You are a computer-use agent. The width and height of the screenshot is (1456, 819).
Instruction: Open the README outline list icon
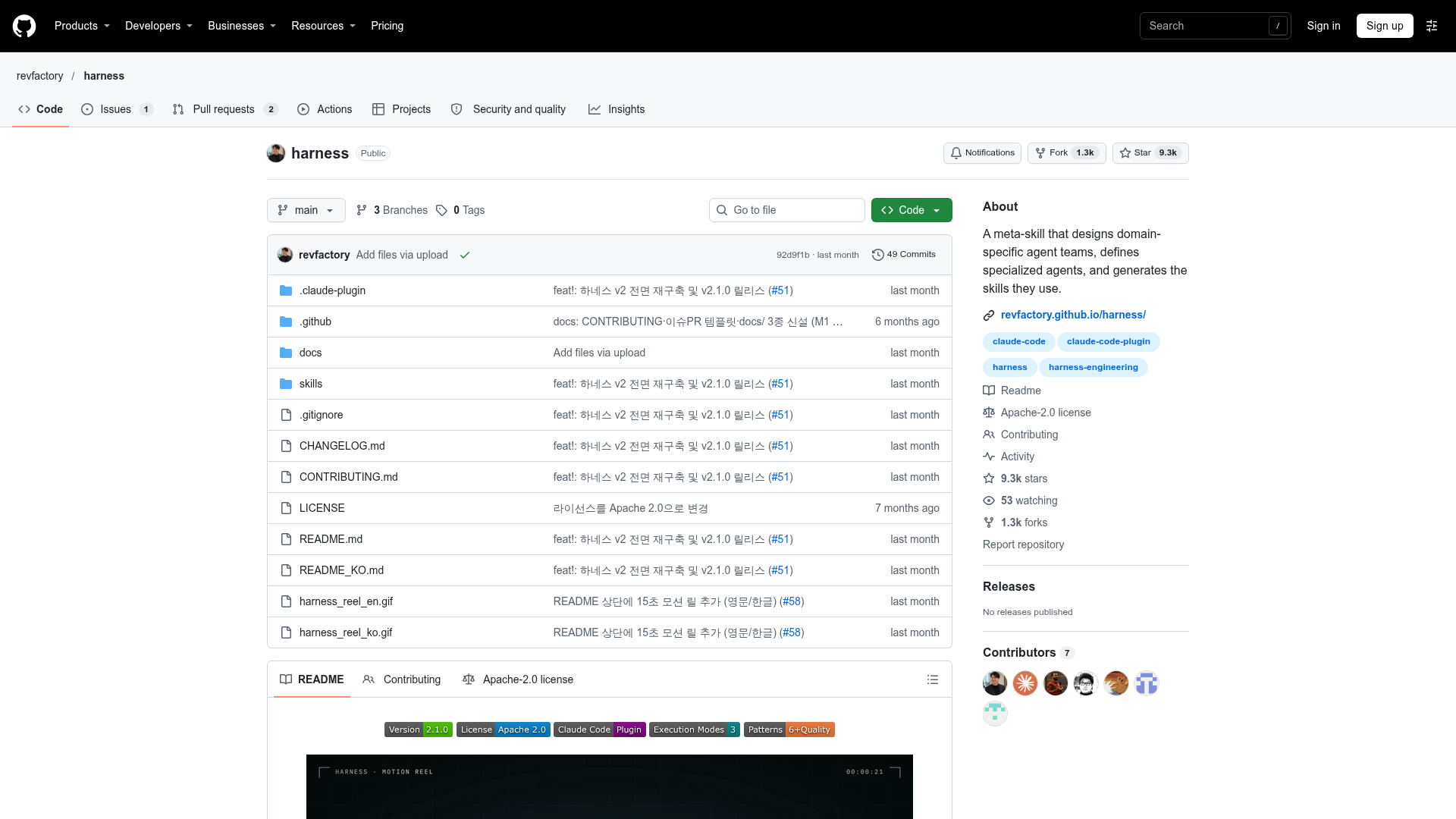[933, 679]
